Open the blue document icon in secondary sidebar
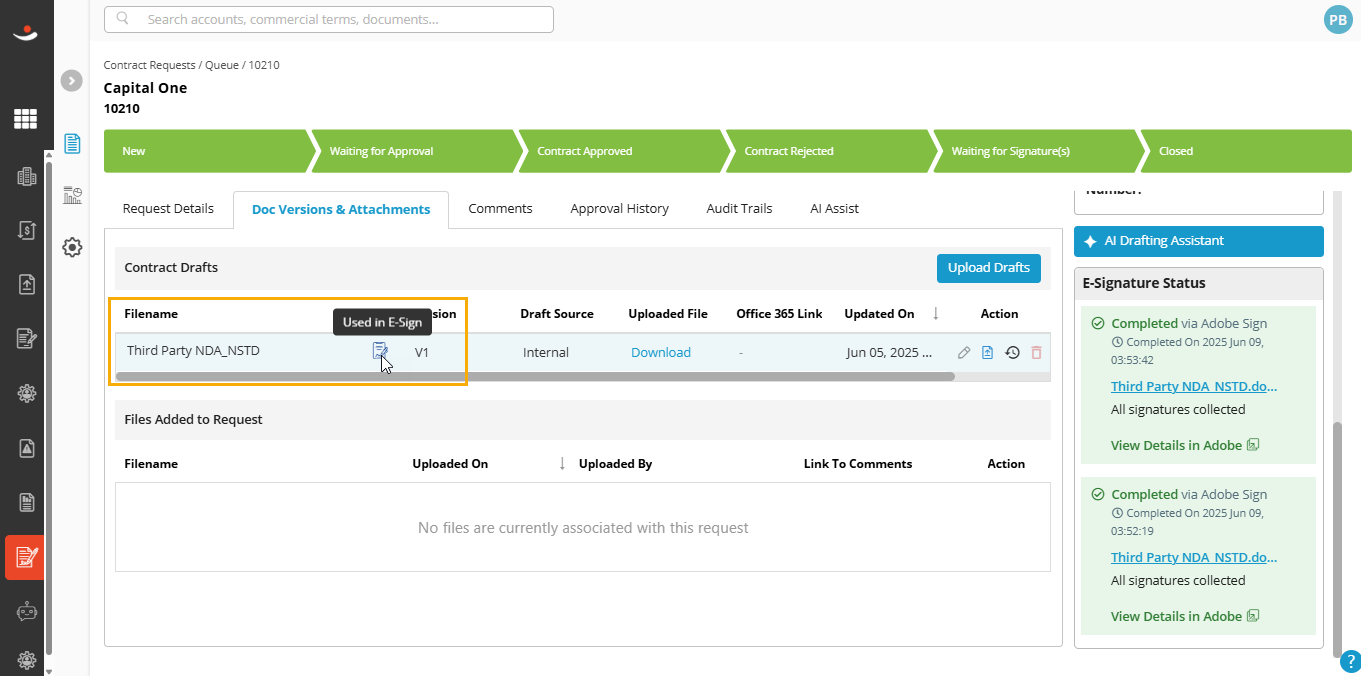 [72, 143]
